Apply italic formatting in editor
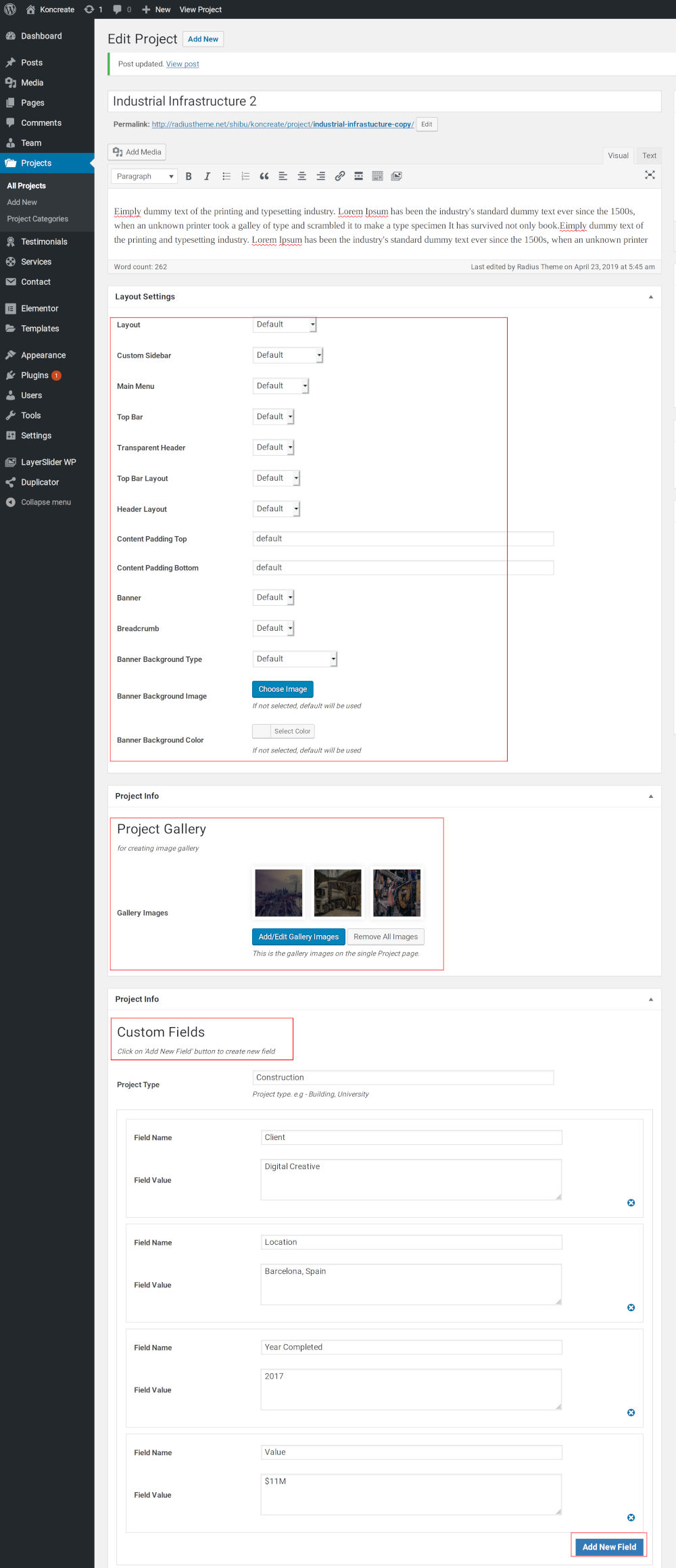 (x=207, y=176)
